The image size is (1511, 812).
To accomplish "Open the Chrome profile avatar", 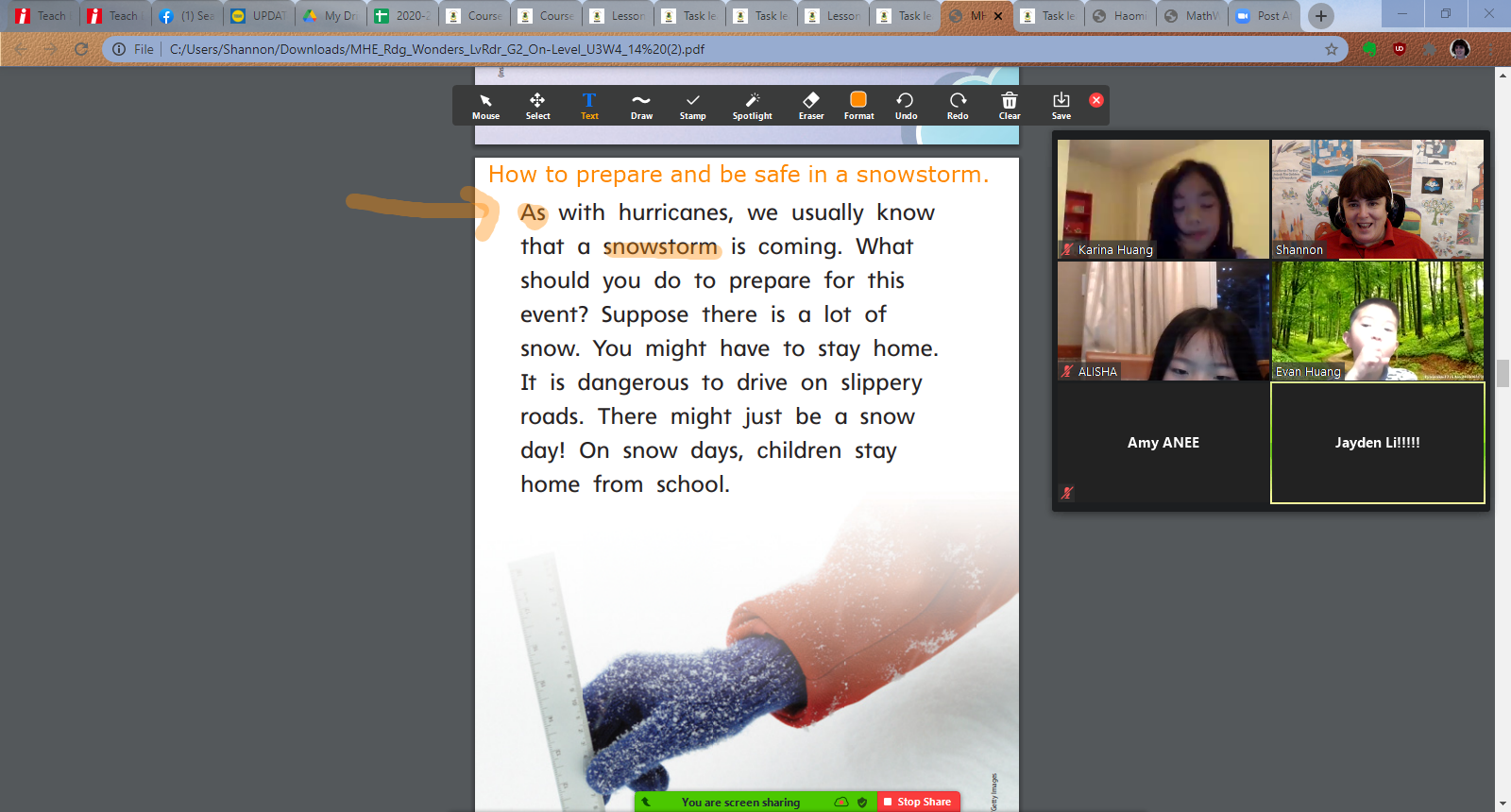I will coord(1460,49).
